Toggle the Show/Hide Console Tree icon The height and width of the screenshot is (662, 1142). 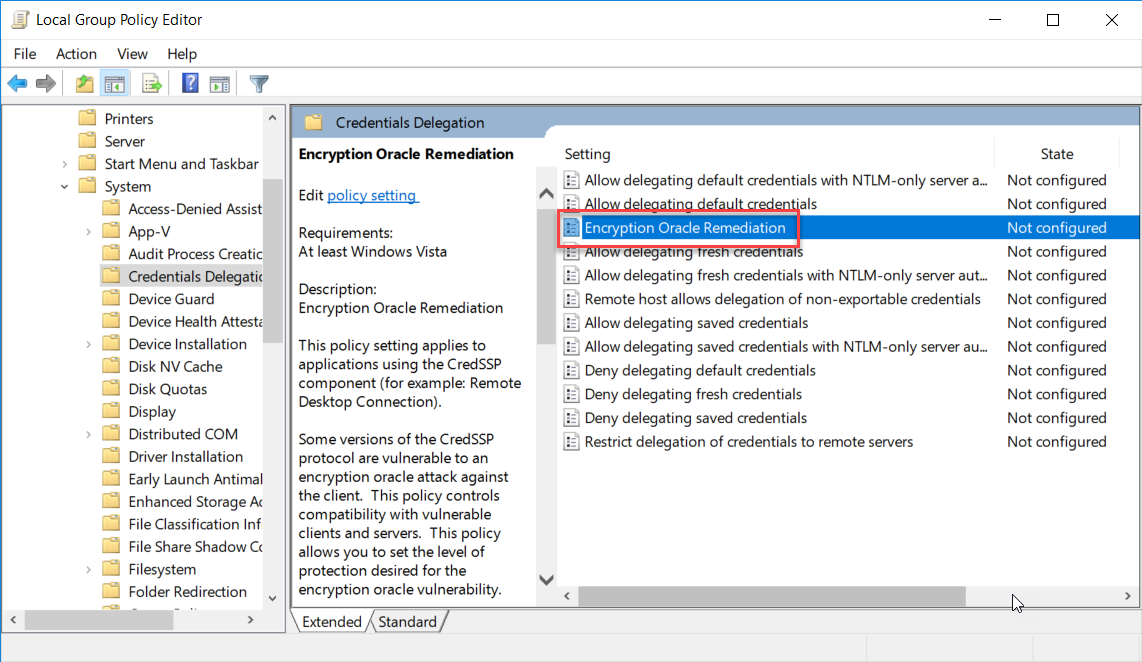(x=115, y=84)
